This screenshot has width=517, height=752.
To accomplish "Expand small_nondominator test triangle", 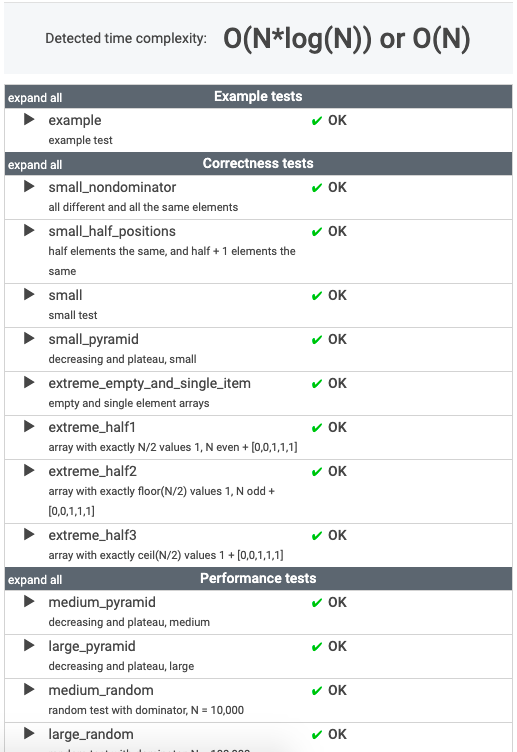I will [29, 187].
